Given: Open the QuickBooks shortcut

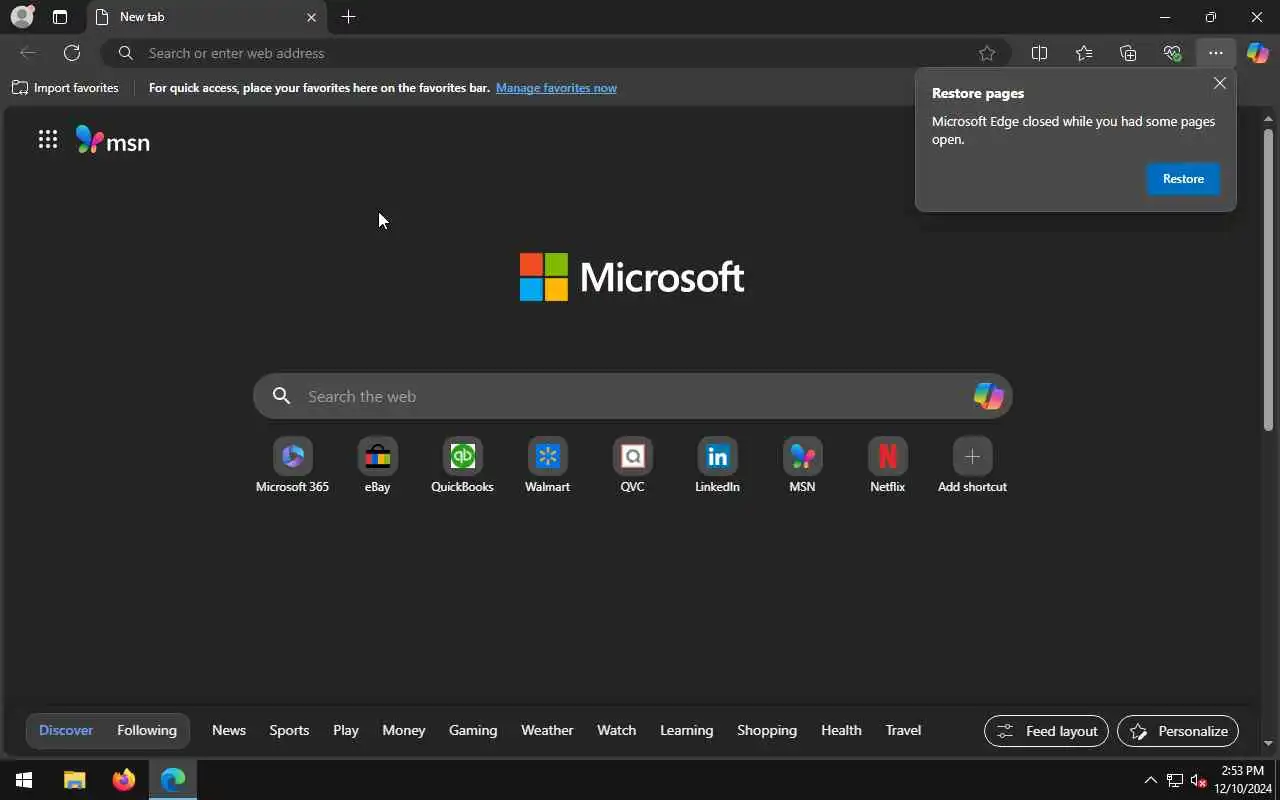Looking at the screenshot, I should click(x=462, y=465).
